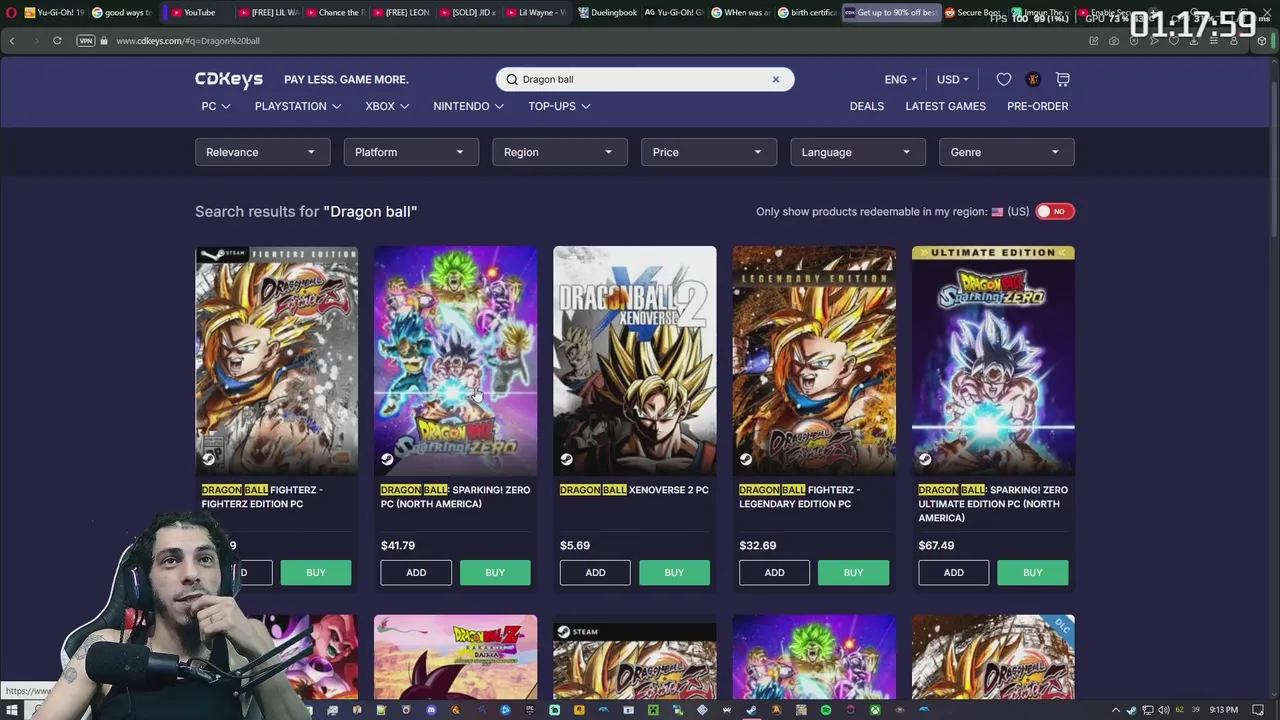Switch to the Lil Wayne browser tab
The height and width of the screenshot is (720, 1280).
click(x=536, y=12)
